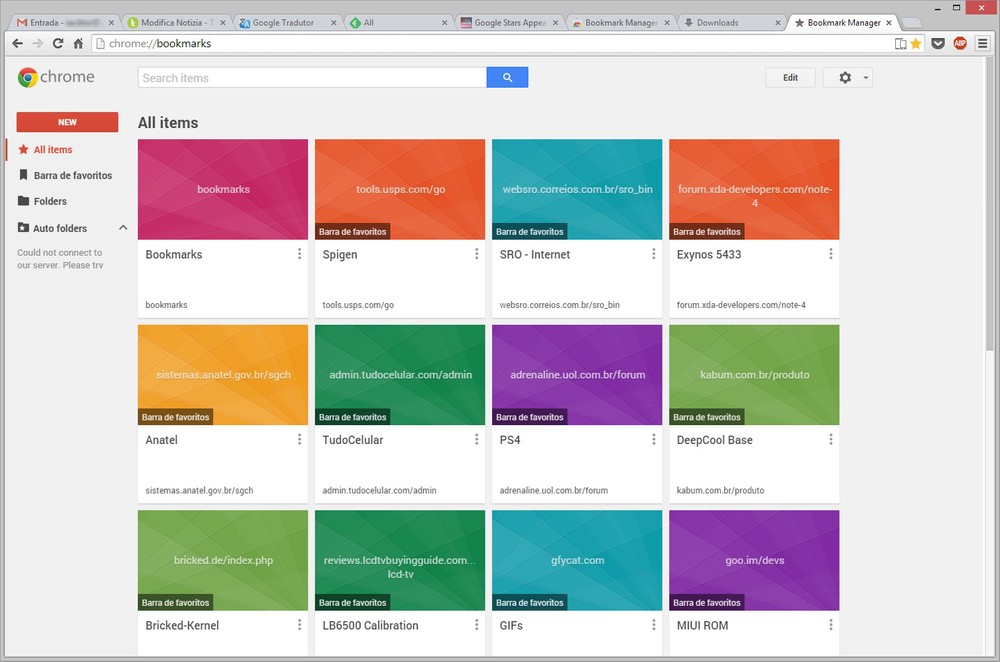Open the Chrome hamburger menu
Viewport: 1000px width, 662px height.
[x=981, y=43]
